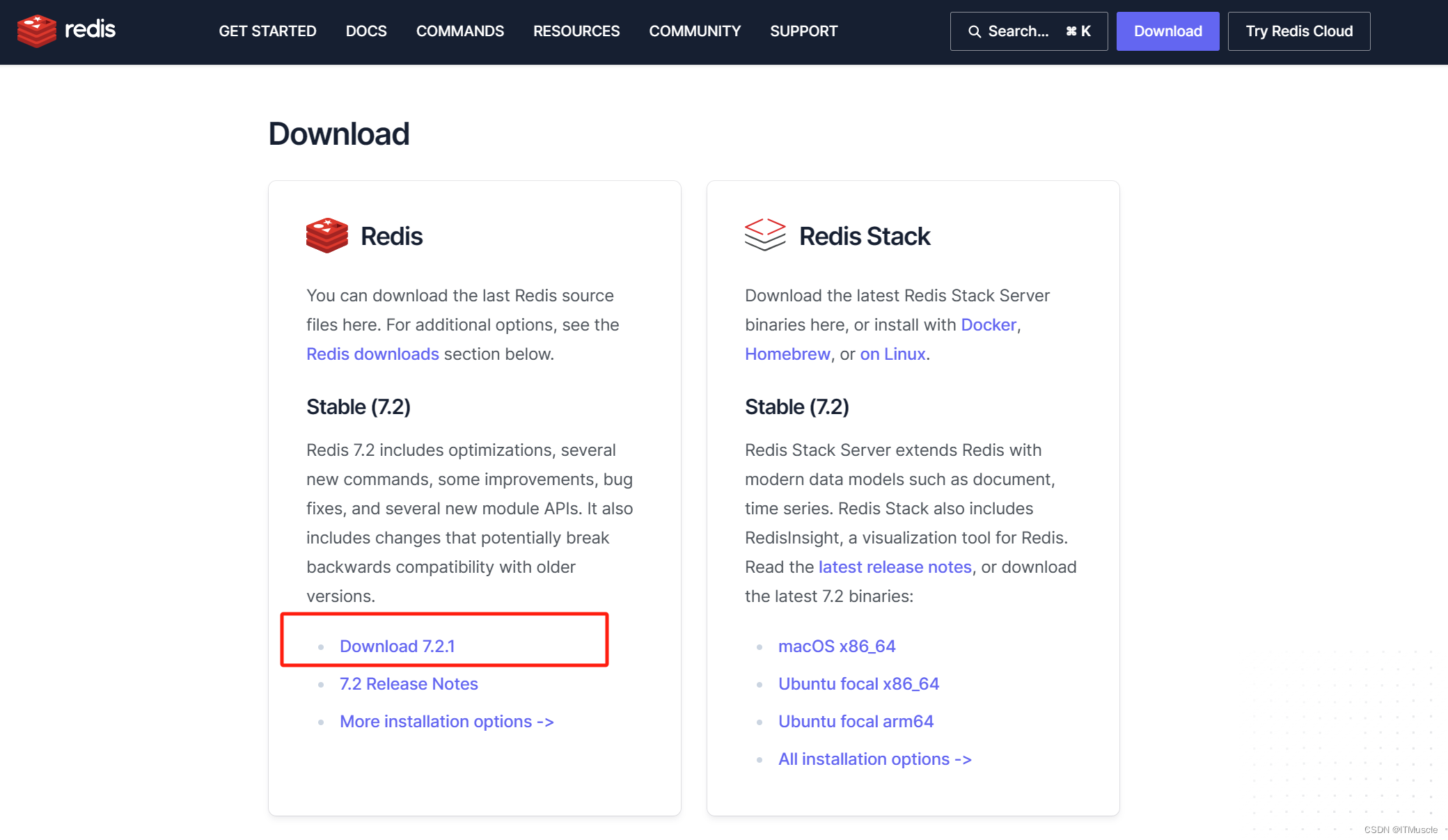This screenshot has height=840, width=1448.
Task: Click the Try Redis Cloud button
Action: coord(1299,31)
